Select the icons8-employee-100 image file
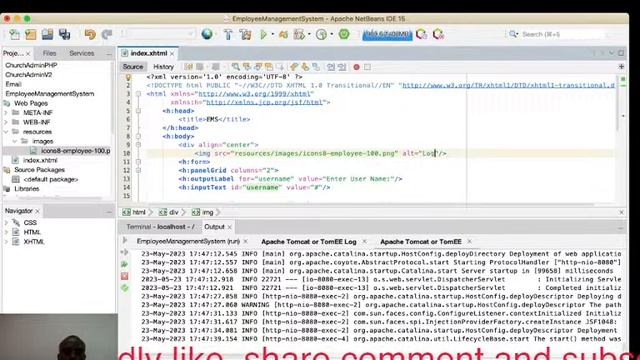 (x=71, y=151)
